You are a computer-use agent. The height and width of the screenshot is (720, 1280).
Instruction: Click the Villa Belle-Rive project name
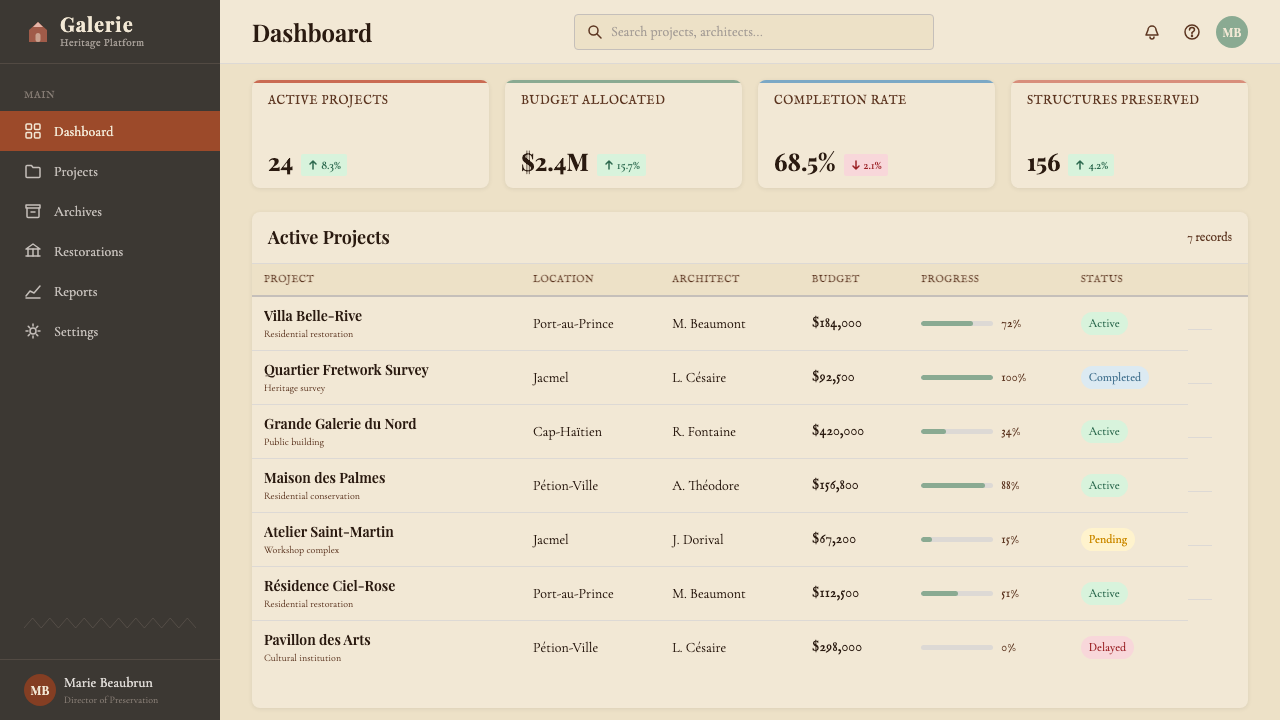[x=313, y=316]
